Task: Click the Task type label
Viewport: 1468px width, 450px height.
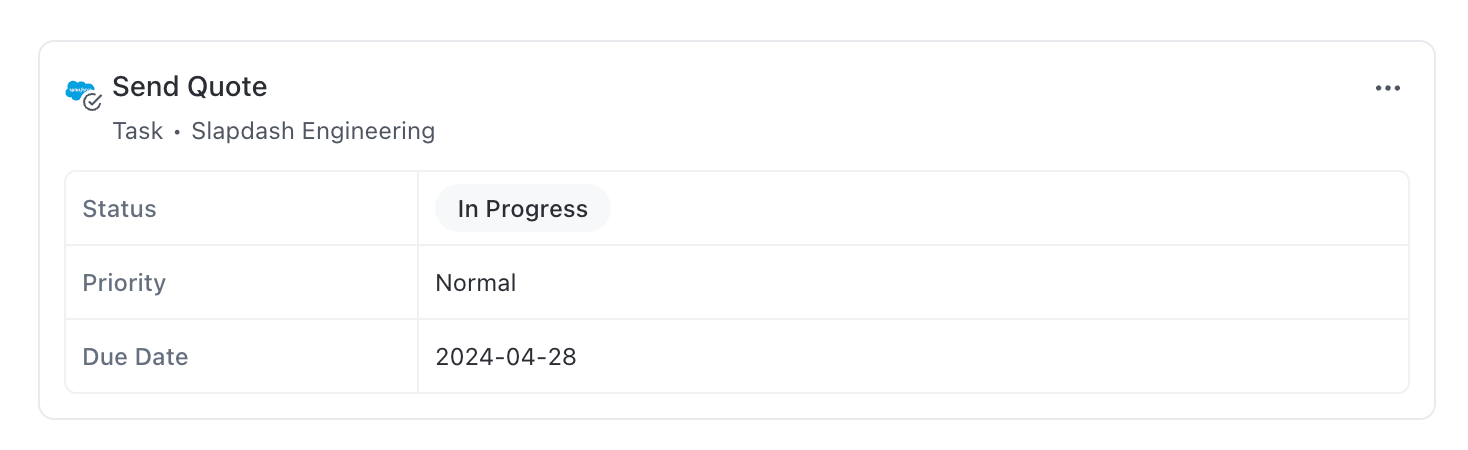Action: pos(137,131)
